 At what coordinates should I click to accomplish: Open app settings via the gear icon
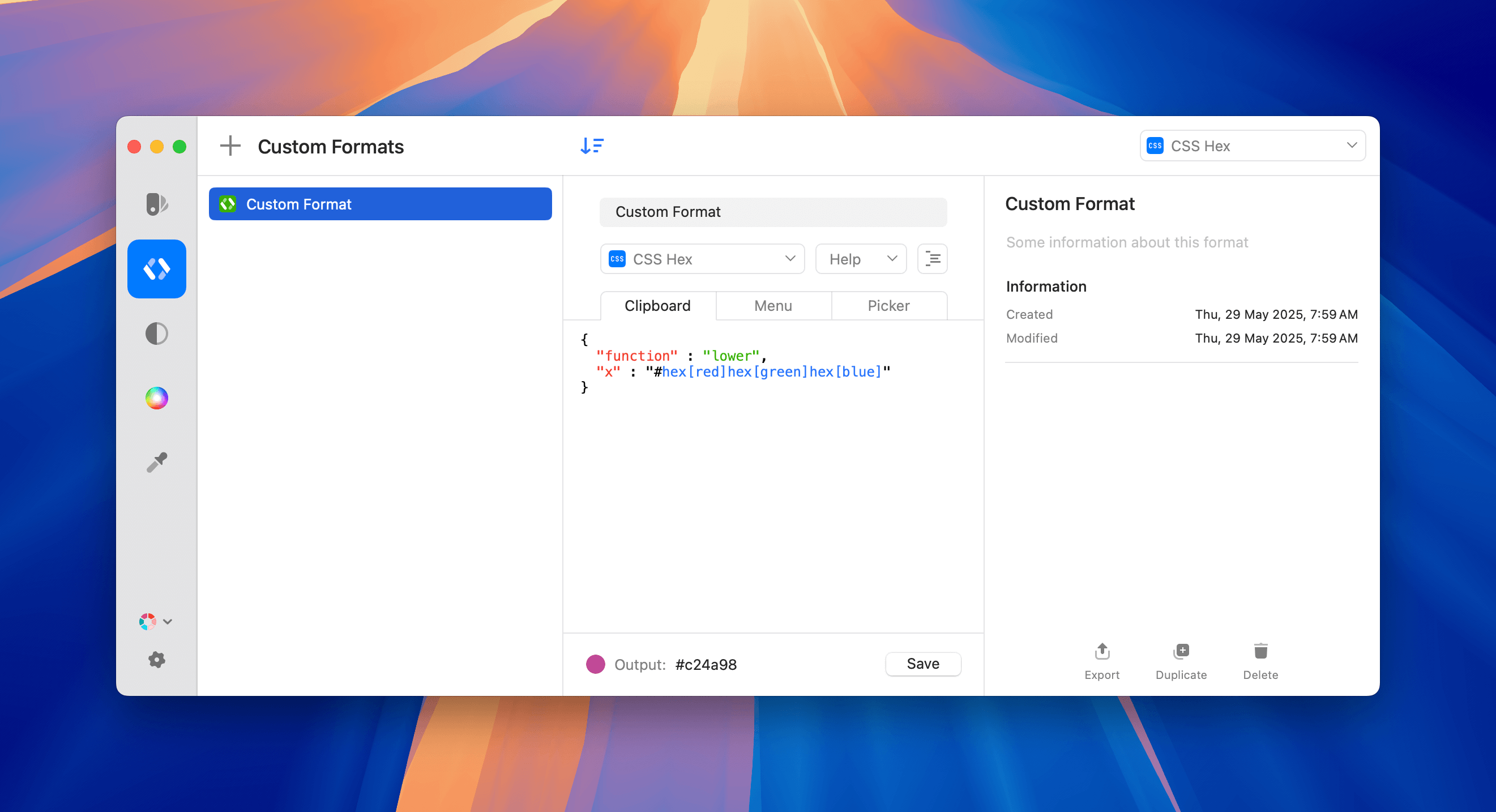pyautogui.click(x=156, y=659)
